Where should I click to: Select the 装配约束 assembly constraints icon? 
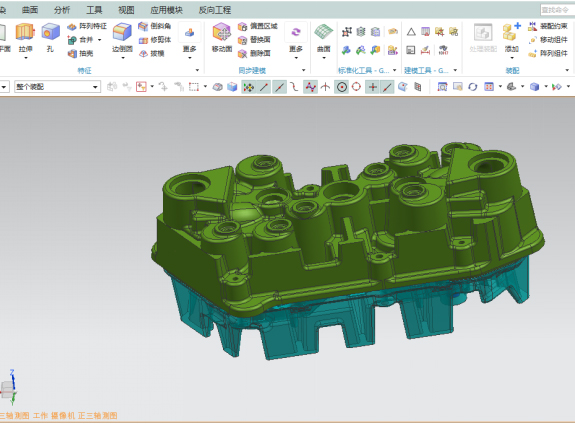click(547, 26)
